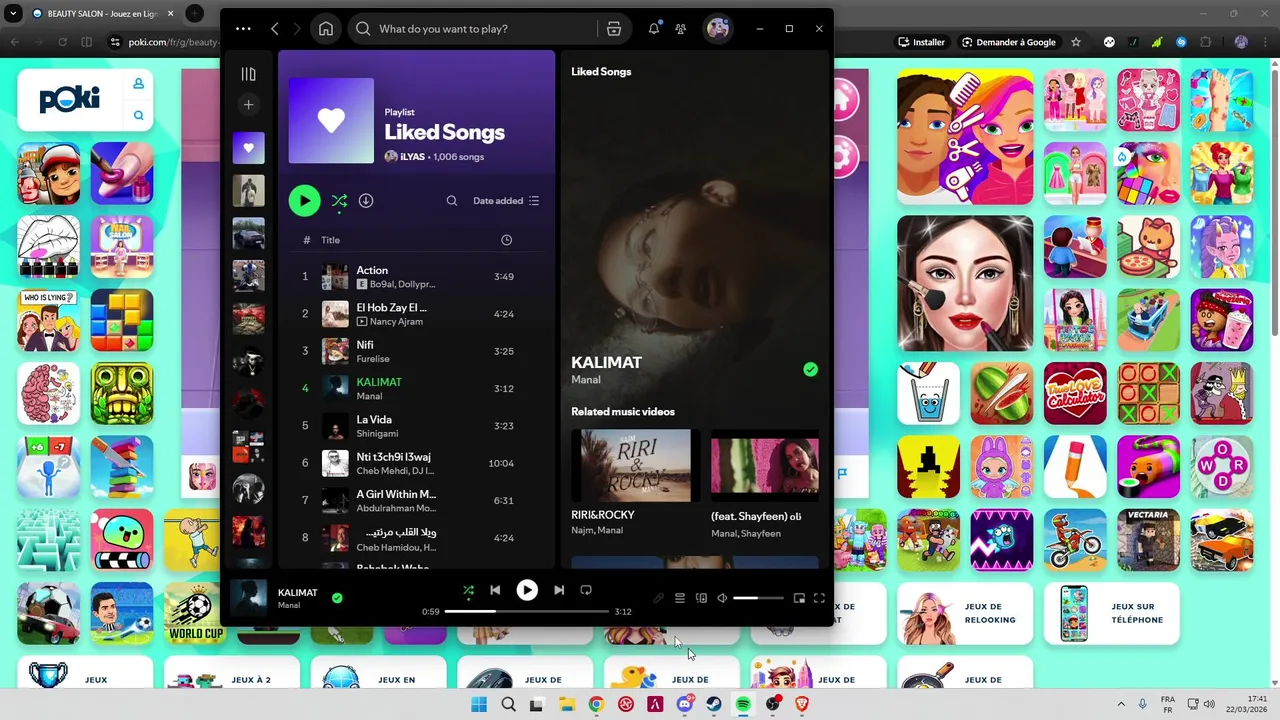Sort tracks by the duration clock column
Screen dimensions: 1280x720
click(x=506, y=240)
